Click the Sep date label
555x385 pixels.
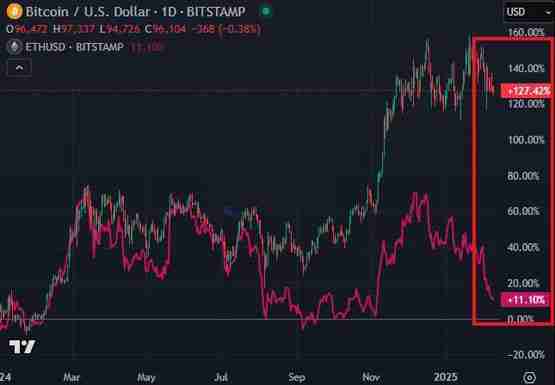[x=297, y=378]
